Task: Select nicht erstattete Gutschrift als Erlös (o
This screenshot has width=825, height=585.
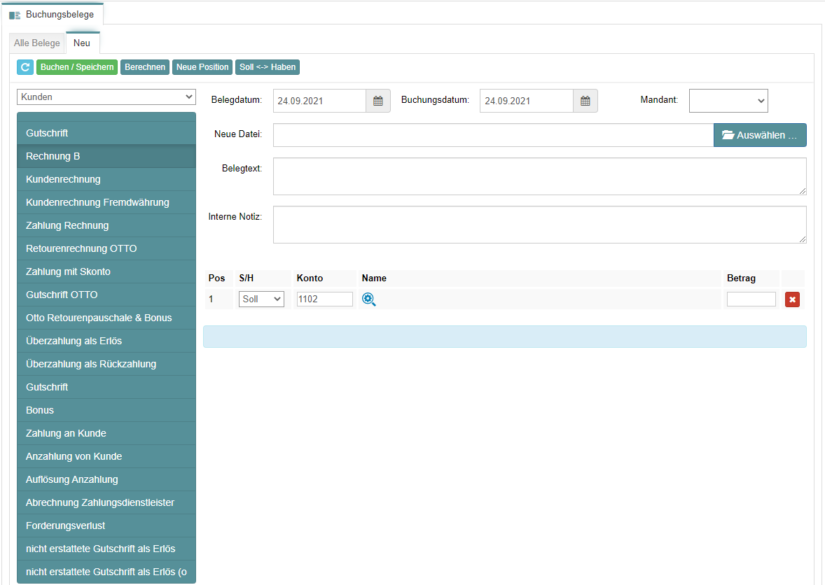Action: [x=106, y=572]
